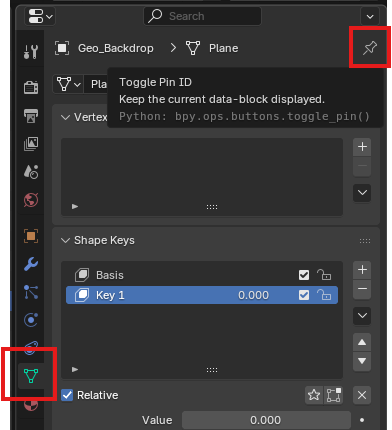
Task: Select the Basis shape key
Action: [202, 275]
